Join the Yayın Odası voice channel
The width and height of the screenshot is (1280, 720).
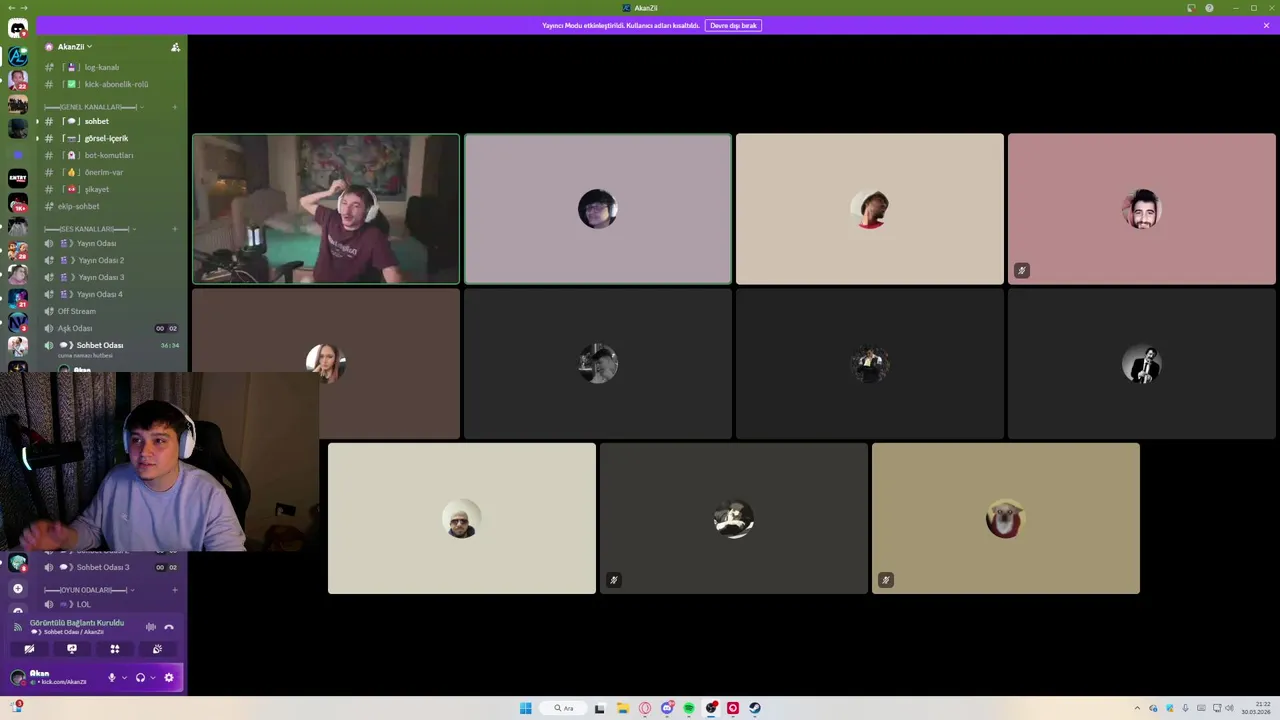click(110, 243)
